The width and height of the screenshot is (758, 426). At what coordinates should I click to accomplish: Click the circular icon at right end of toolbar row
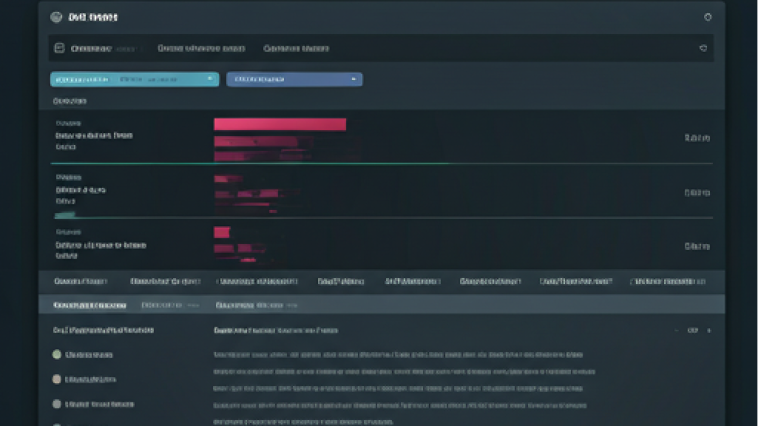tap(703, 48)
